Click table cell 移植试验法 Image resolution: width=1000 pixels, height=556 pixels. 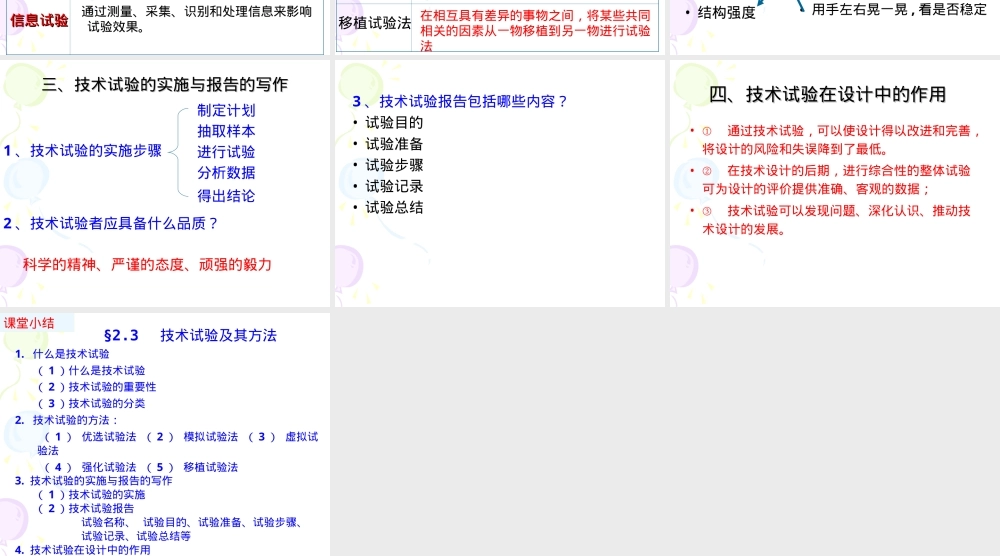coord(374,23)
